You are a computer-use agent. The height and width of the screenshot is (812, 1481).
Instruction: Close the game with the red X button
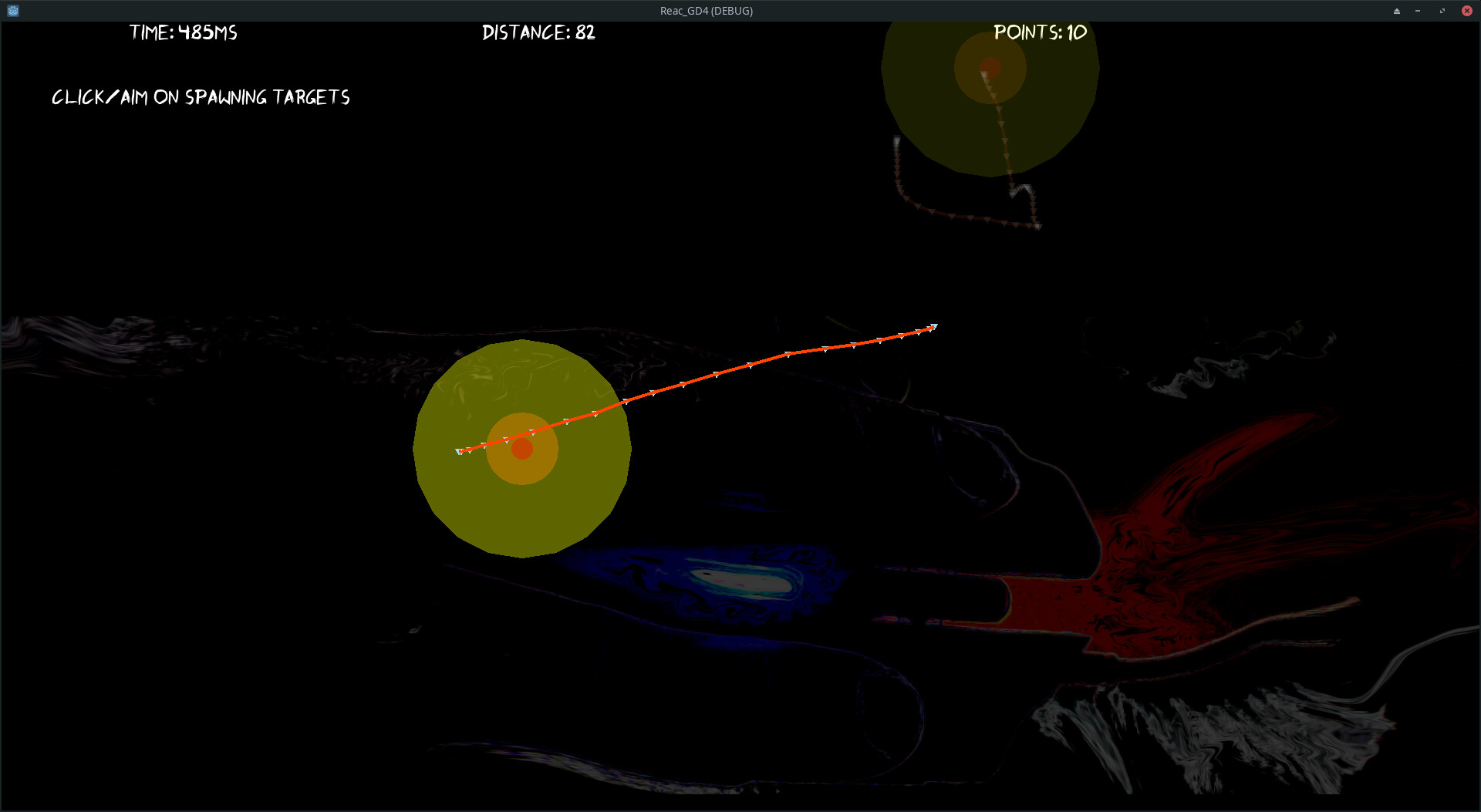click(1466, 11)
